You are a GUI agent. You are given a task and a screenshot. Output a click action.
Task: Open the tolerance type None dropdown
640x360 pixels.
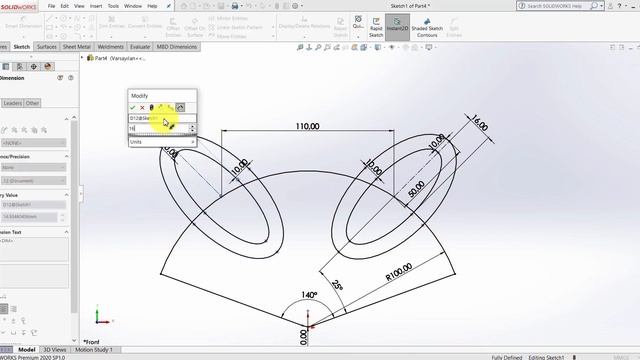[x=33, y=167]
